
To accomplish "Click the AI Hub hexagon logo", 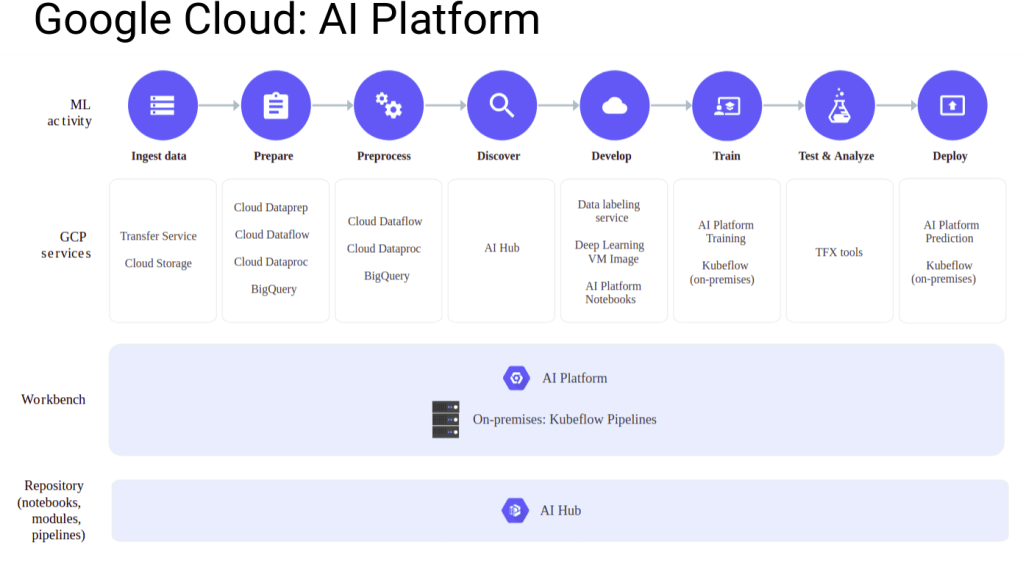I will pyautogui.click(x=515, y=510).
